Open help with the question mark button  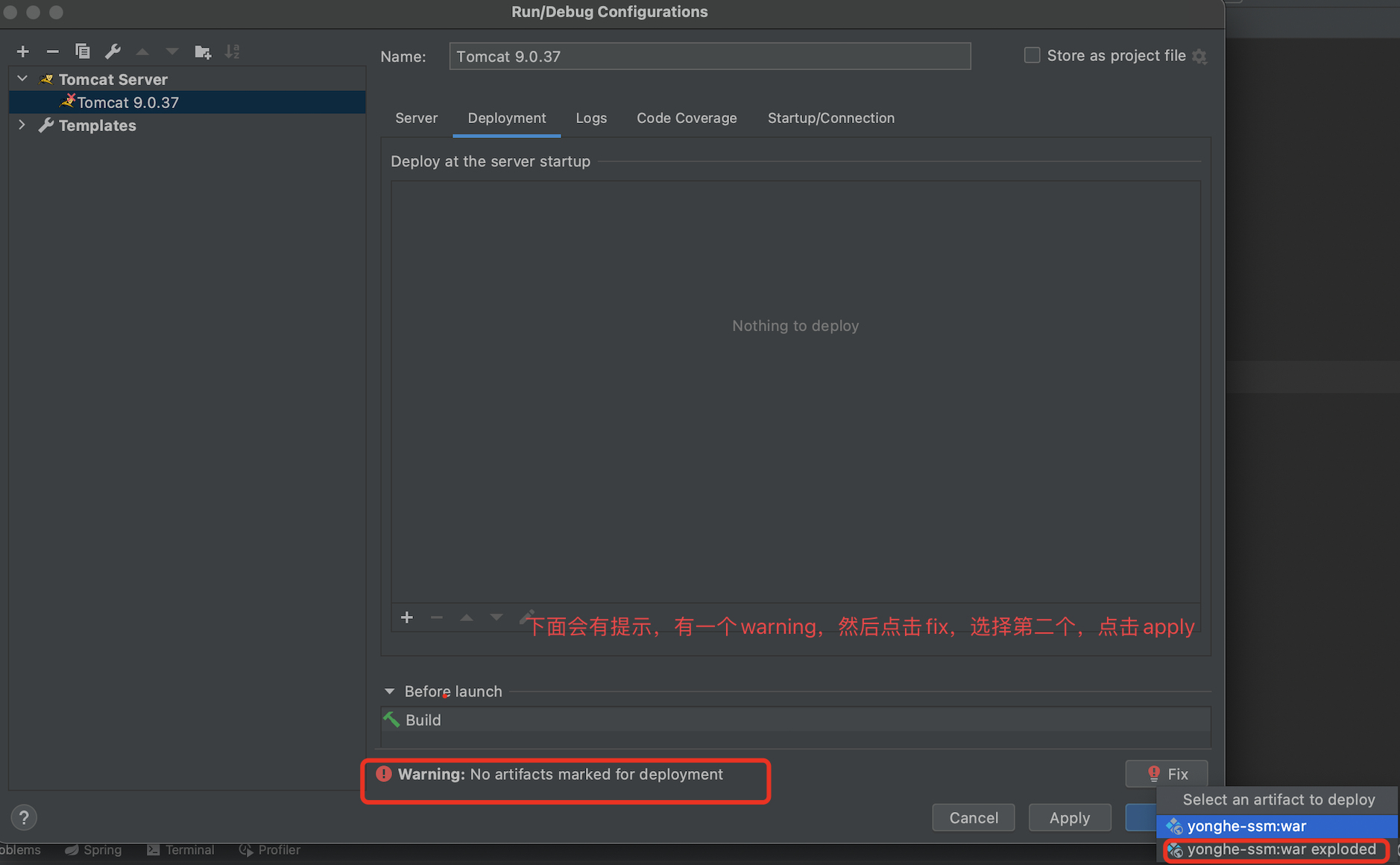click(x=24, y=817)
